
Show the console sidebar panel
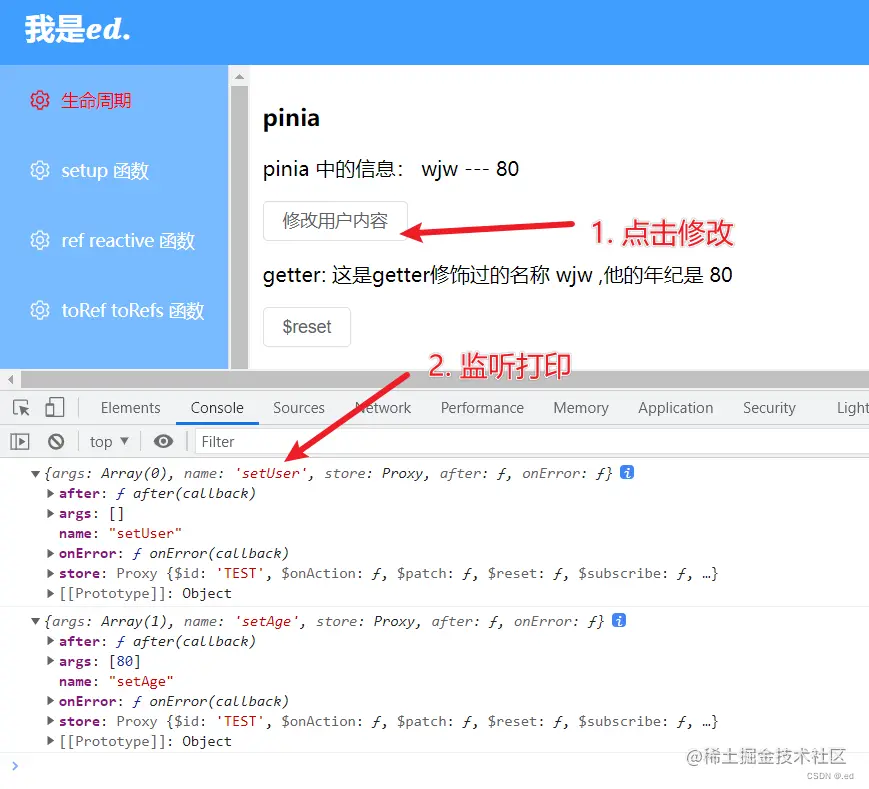coord(19,441)
